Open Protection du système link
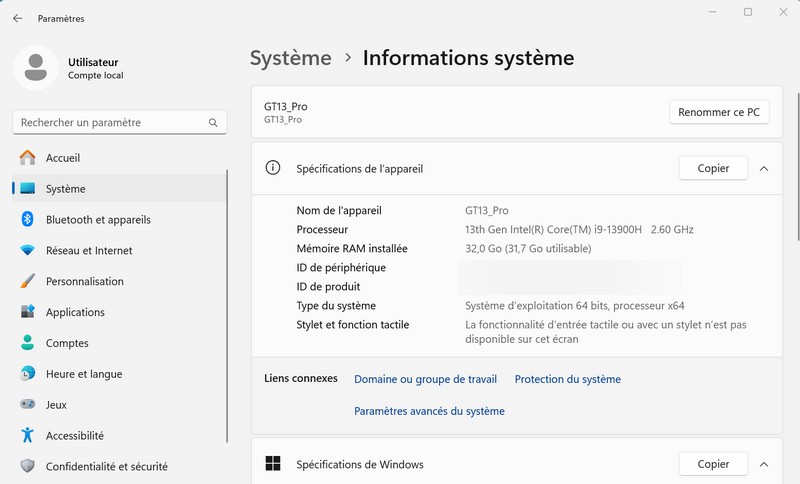800x484 pixels. (x=567, y=379)
